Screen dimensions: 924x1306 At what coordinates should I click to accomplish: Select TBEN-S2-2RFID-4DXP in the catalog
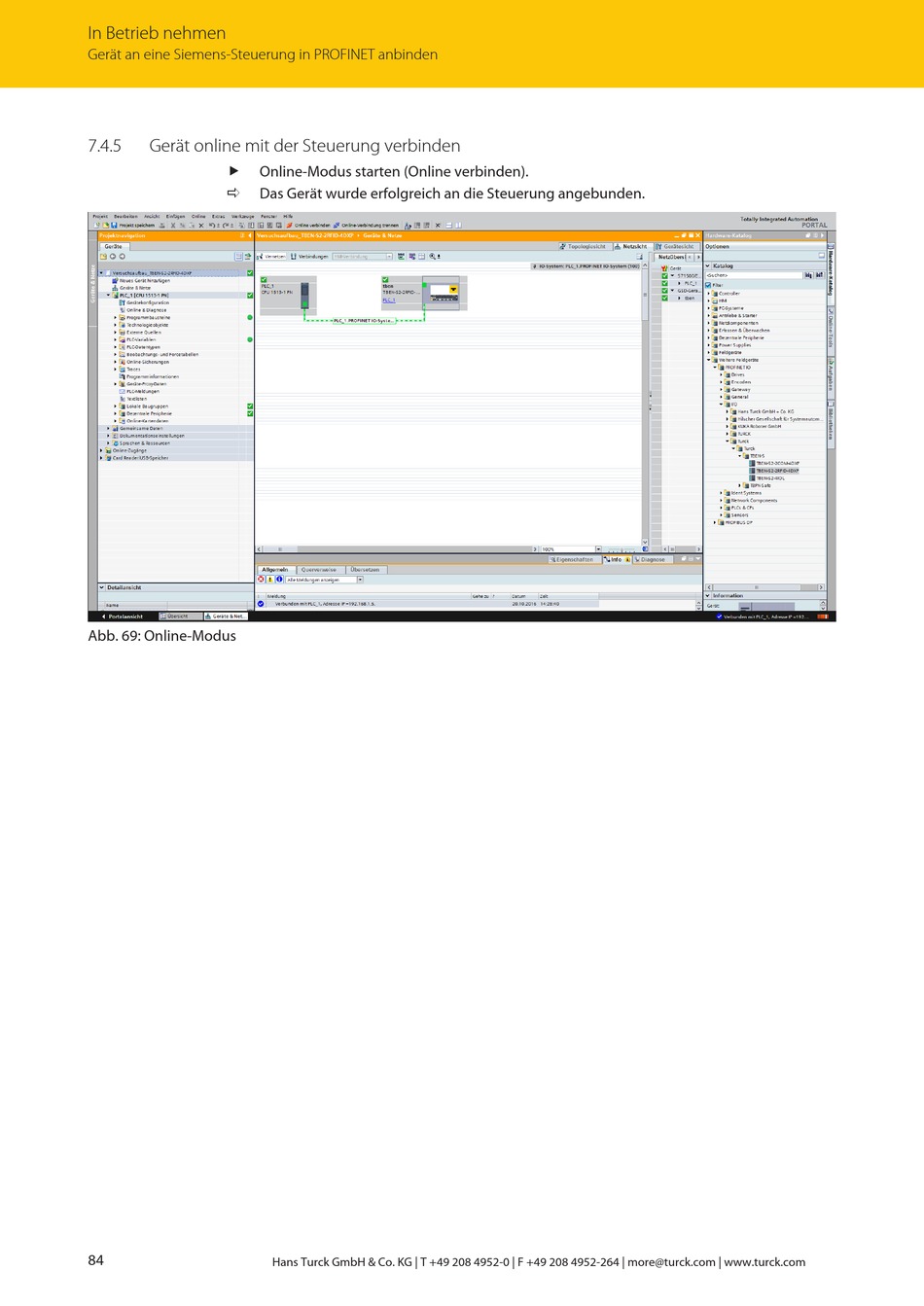pyautogui.click(x=774, y=471)
